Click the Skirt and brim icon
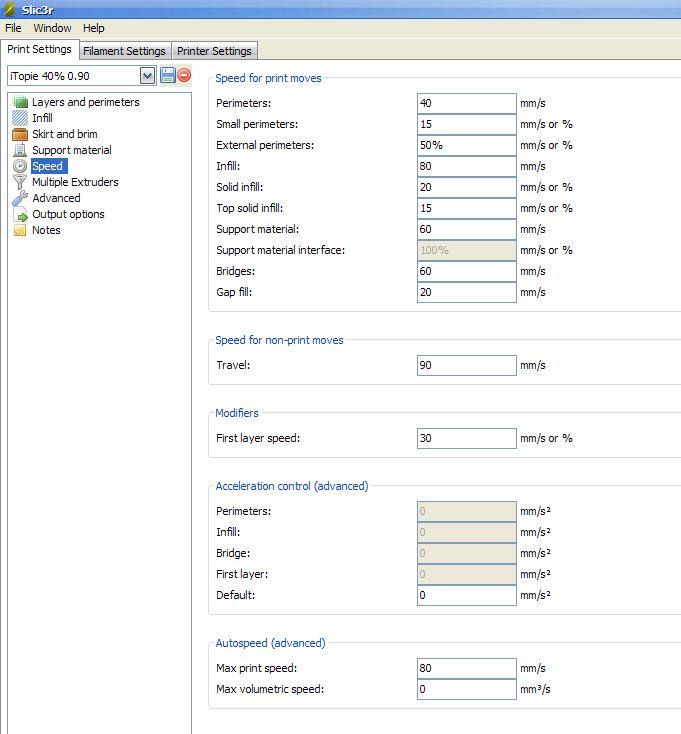Screen dimensions: 681x734 pyautogui.click(x=20, y=134)
